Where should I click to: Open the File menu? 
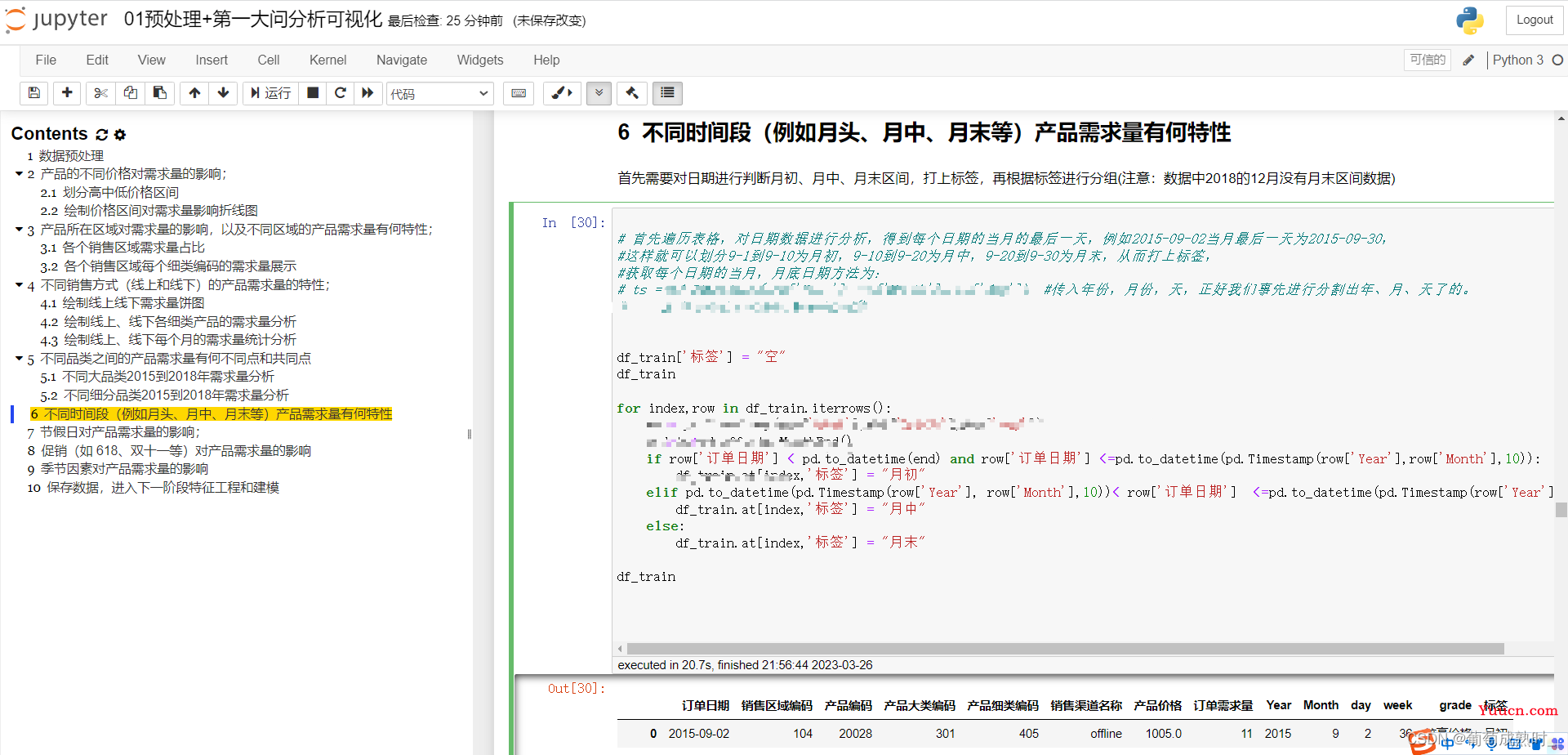[46, 60]
